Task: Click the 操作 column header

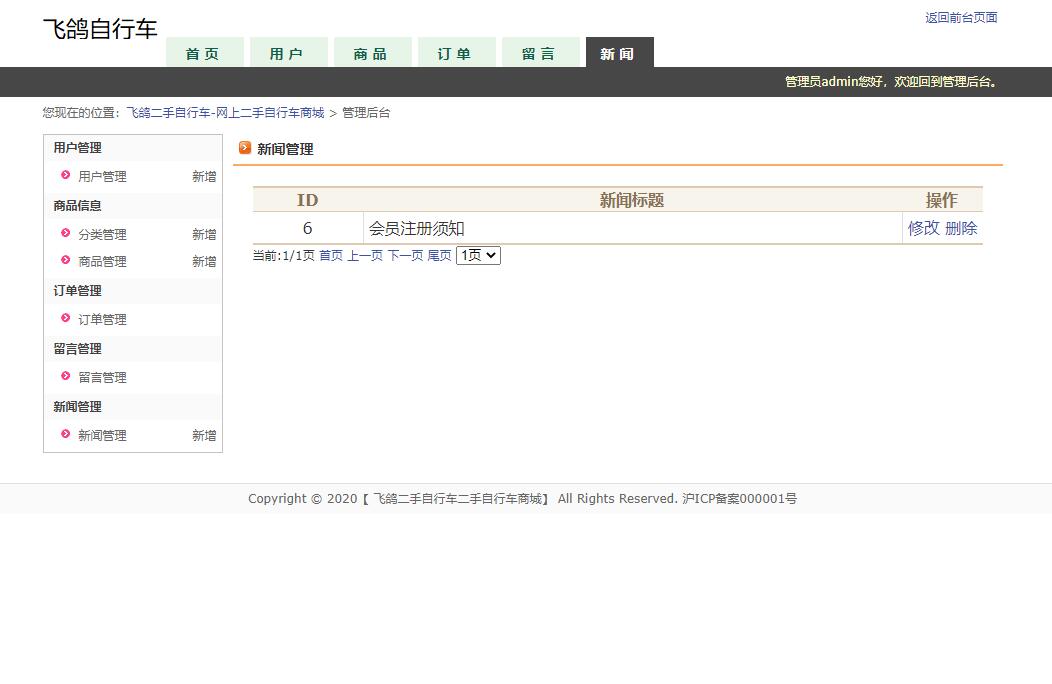Action: (942, 200)
